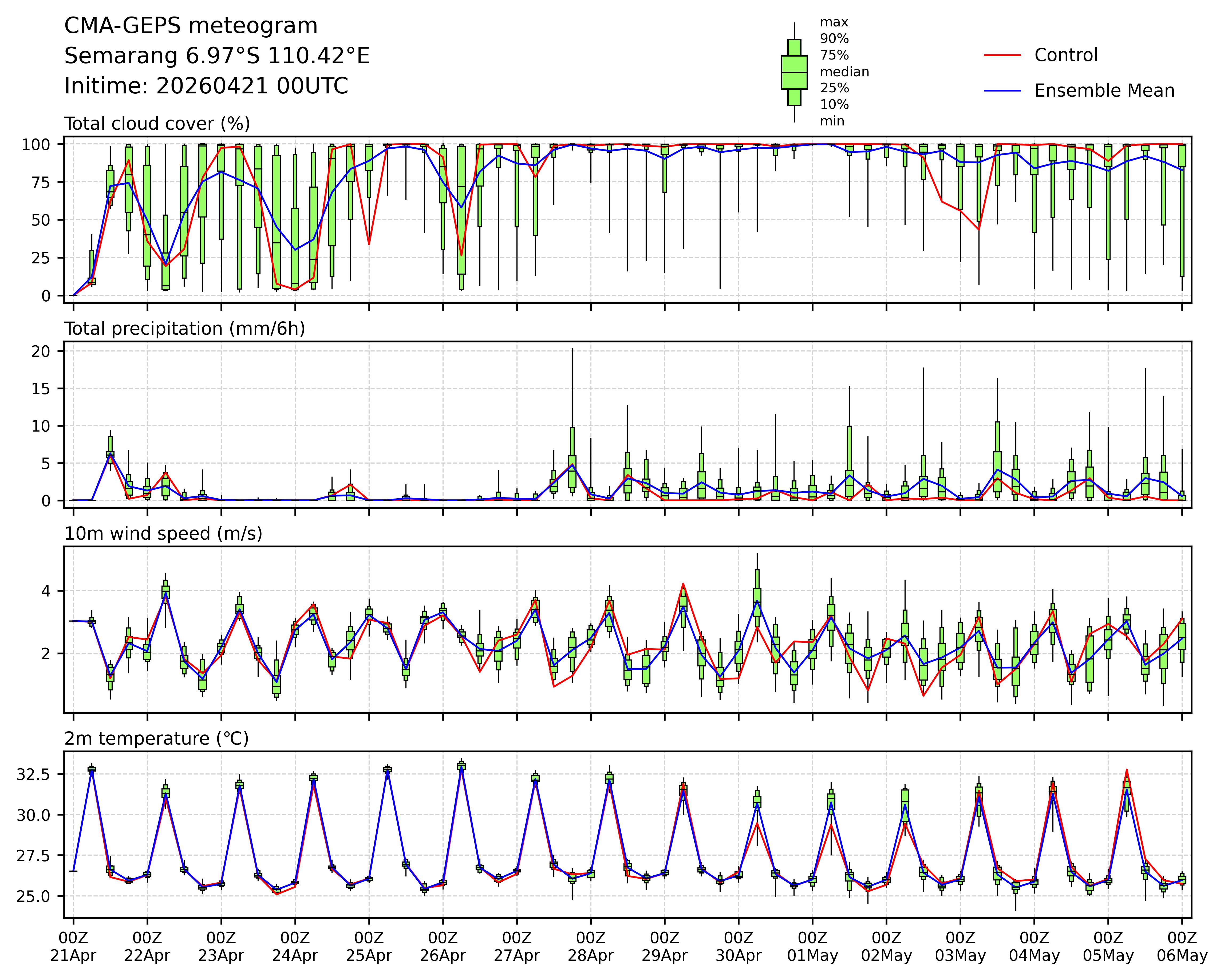Click the '00Z 06May' x-axis label

(x=1182, y=948)
